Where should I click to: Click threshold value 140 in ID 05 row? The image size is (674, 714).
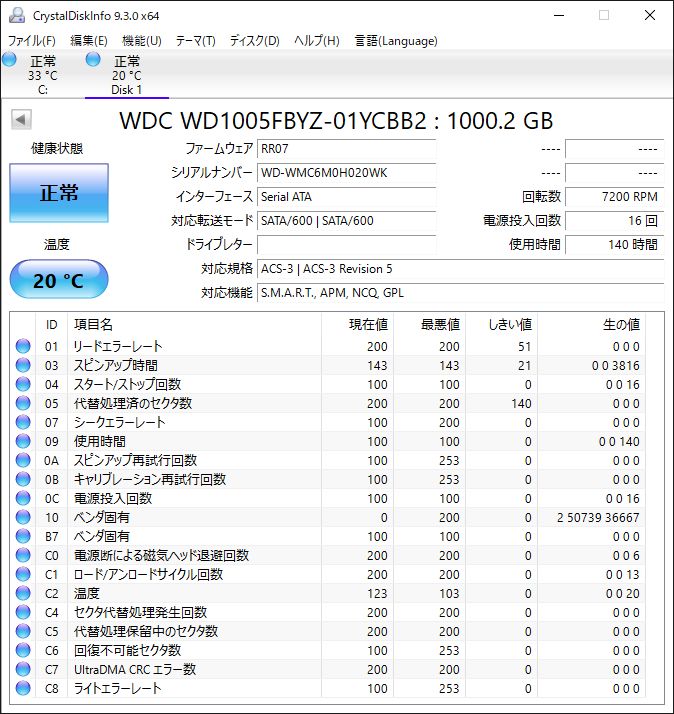point(521,404)
